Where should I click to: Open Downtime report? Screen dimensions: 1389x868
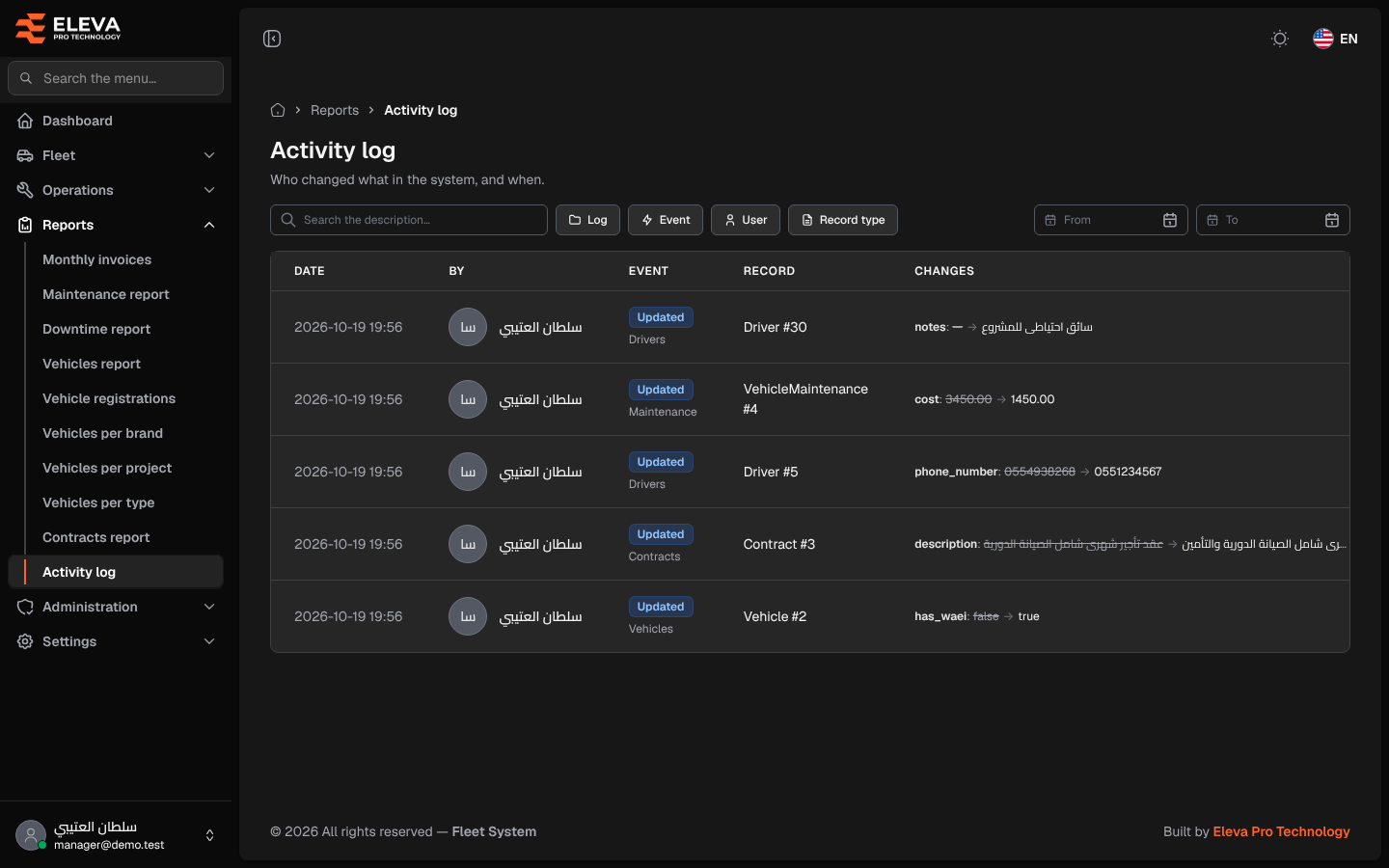tap(96, 329)
